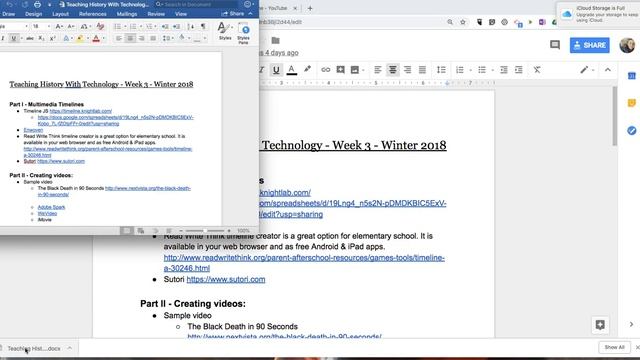This screenshot has width=640, height=360.
Task: Click Show All in downloads bar
Action: tap(614, 347)
